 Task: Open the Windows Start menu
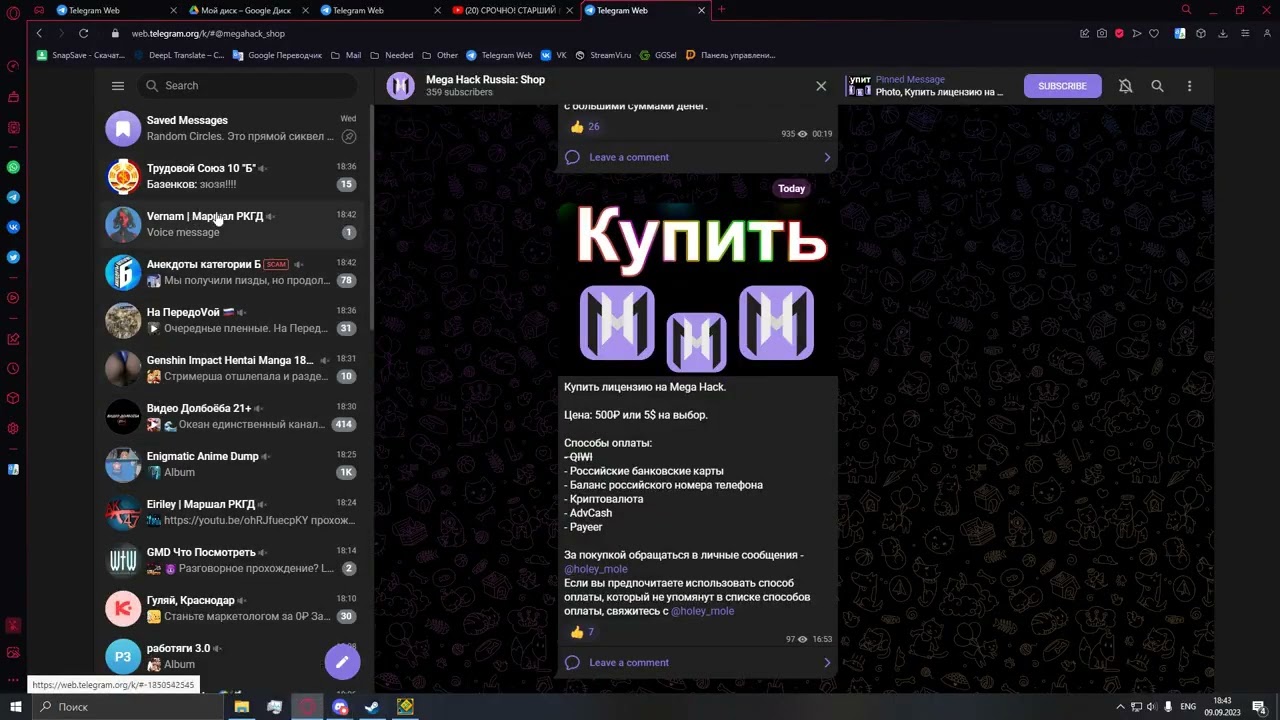(15, 707)
